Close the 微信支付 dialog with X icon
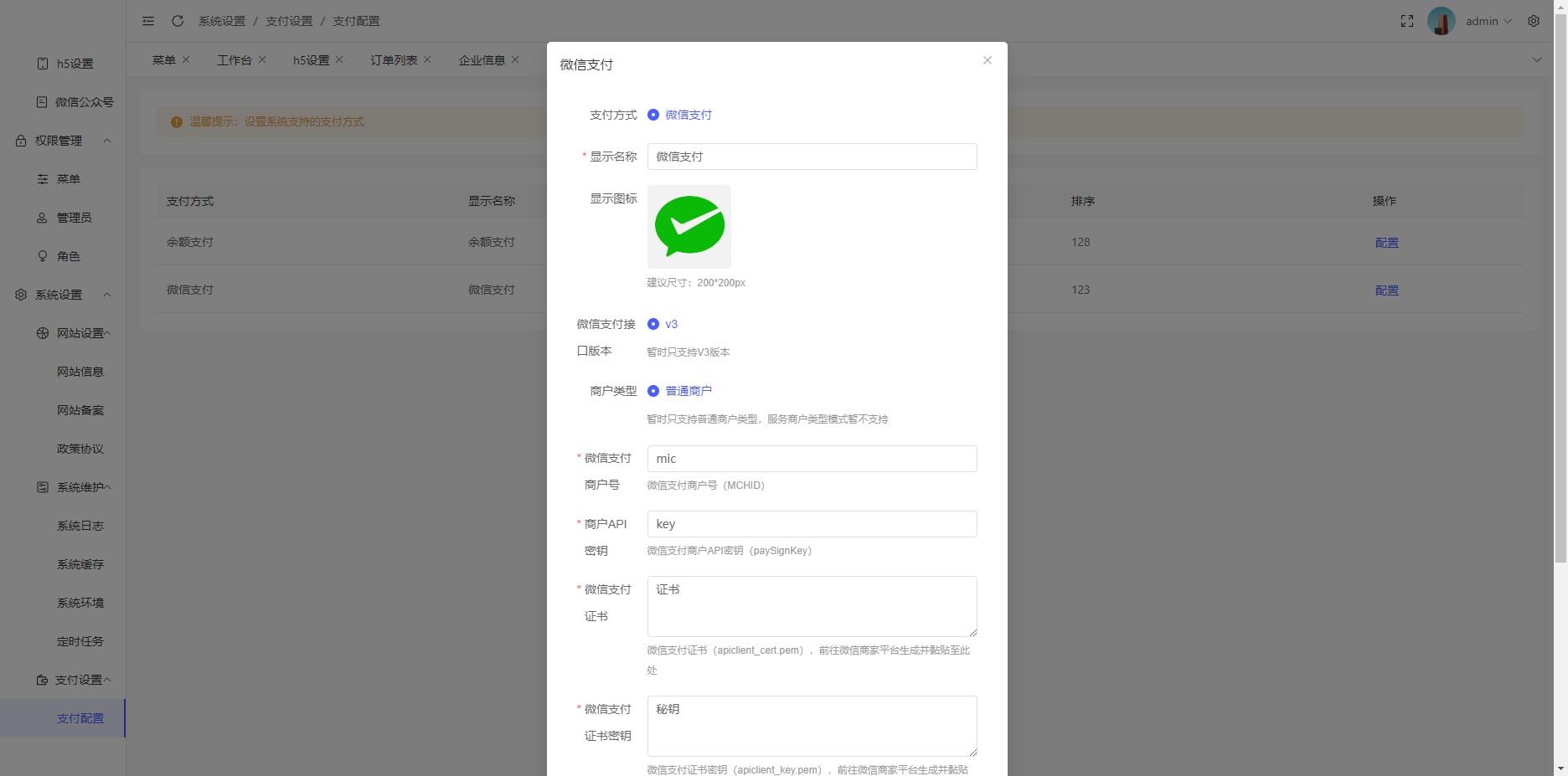The width and height of the screenshot is (1568, 776). [x=988, y=60]
